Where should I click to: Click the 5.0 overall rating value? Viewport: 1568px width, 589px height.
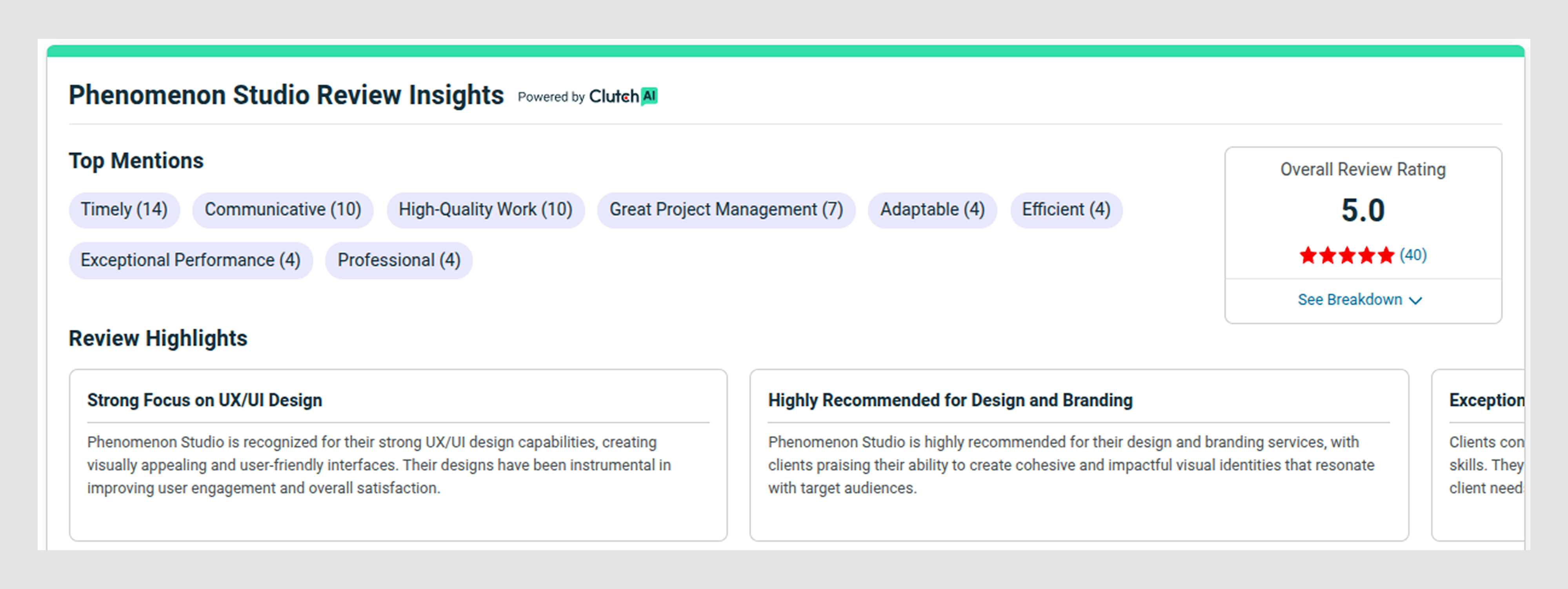click(1363, 211)
